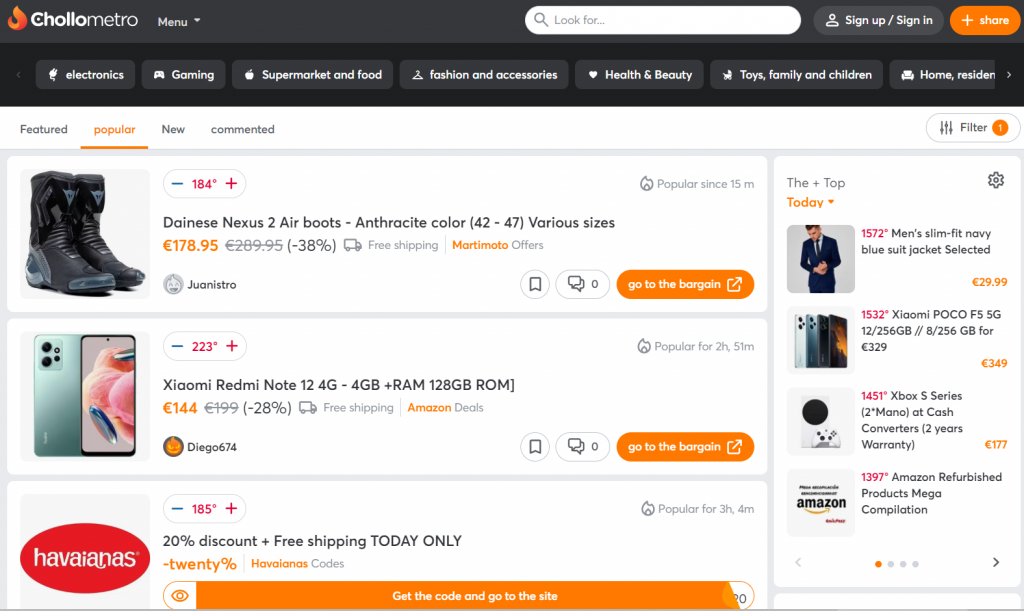Select the electronics category
The width and height of the screenshot is (1024, 611).
(x=86, y=75)
